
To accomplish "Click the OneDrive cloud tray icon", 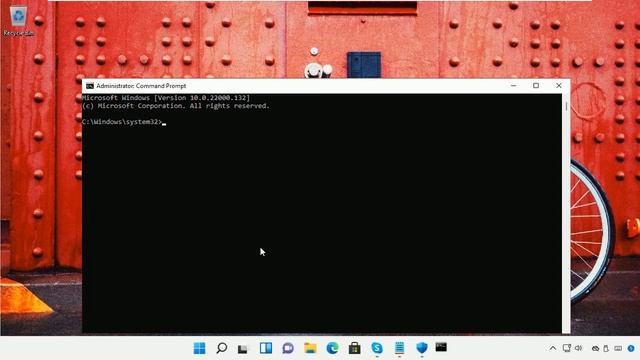I will (596, 349).
